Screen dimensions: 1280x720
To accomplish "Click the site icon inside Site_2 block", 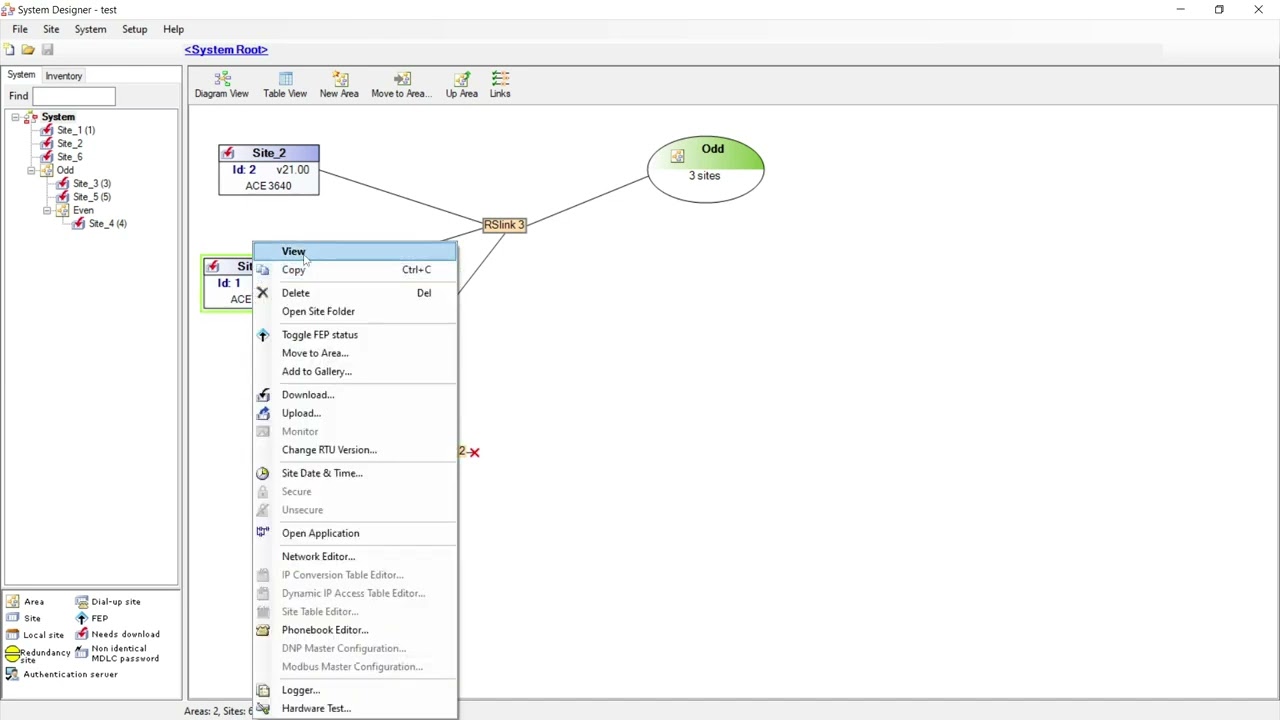I will pos(228,153).
